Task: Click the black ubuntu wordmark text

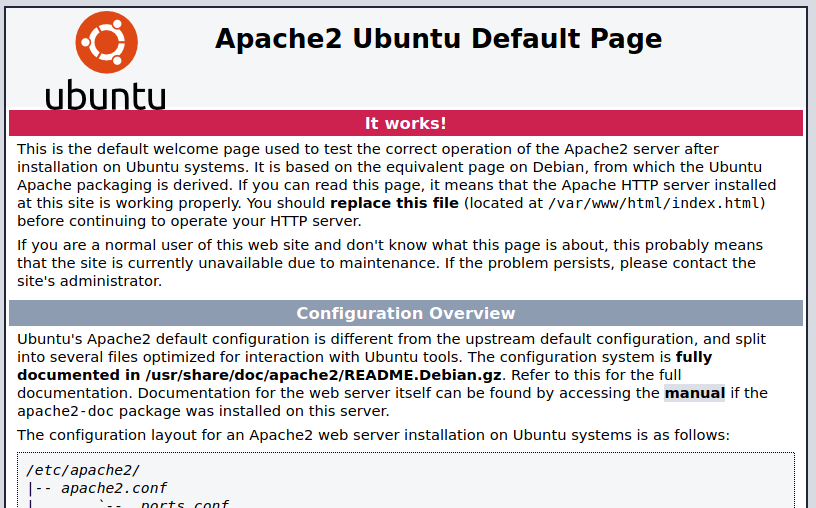Action: [x=105, y=95]
